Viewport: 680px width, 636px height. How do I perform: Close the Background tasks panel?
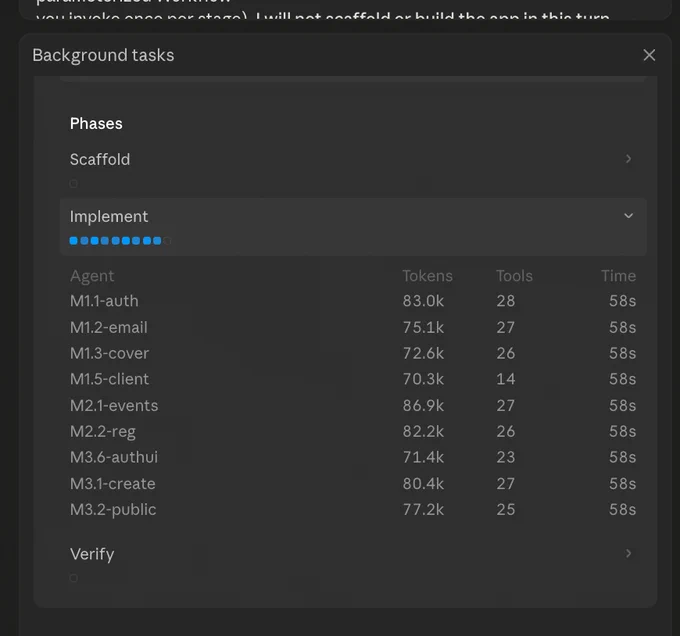pos(649,55)
